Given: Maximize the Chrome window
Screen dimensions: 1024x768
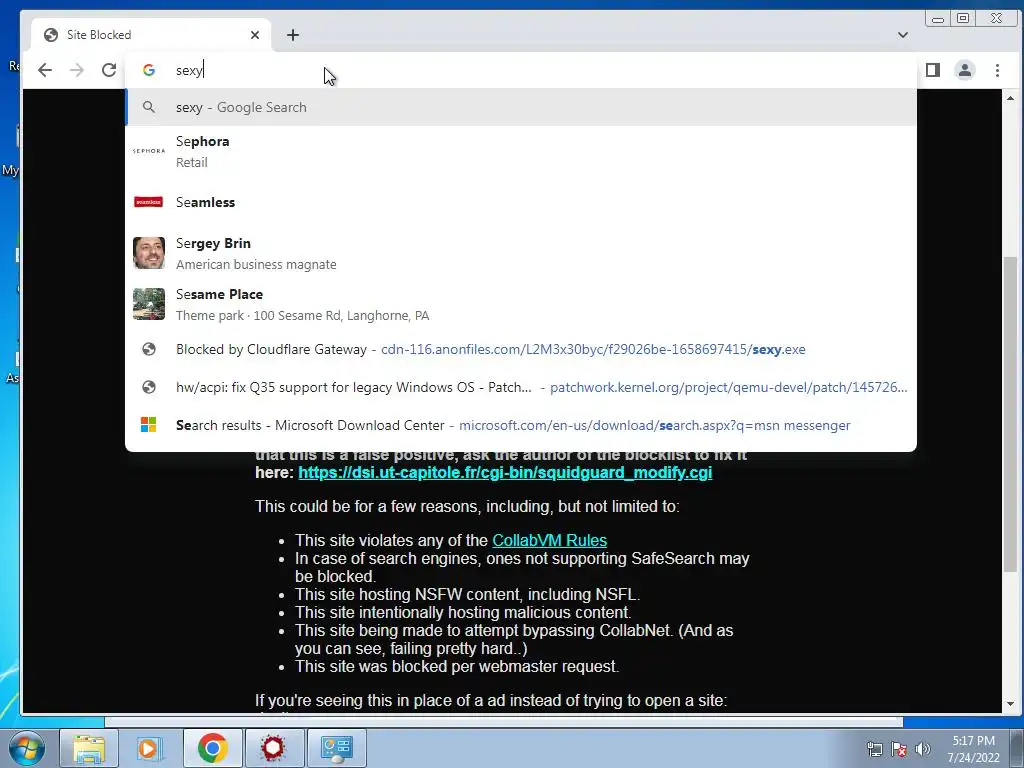Looking at the screenshot, I should point(963,18).
